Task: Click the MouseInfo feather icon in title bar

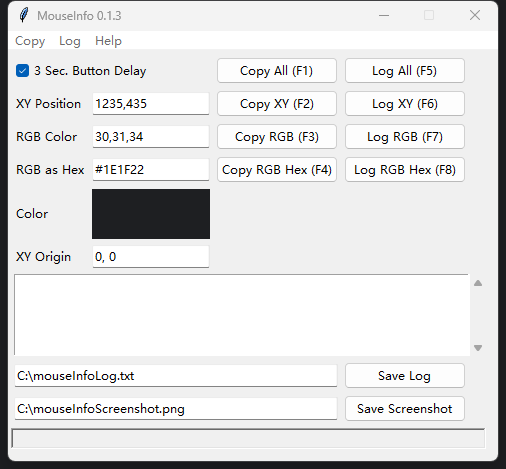Action: point(24,15)
